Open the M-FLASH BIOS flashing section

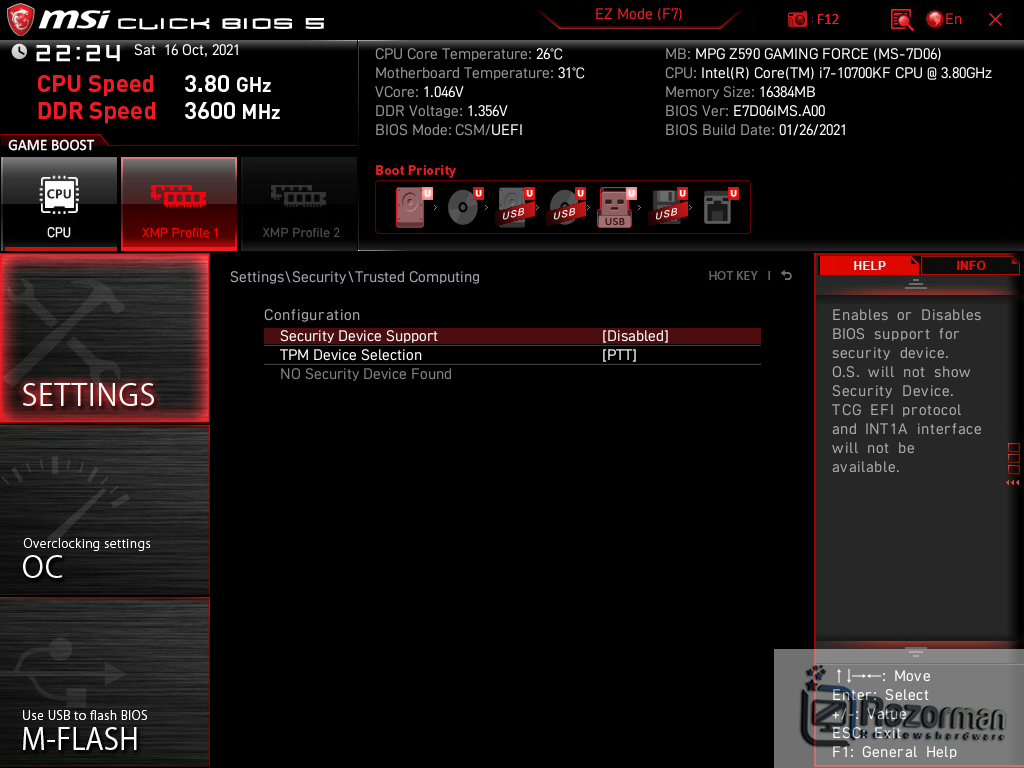(x=104, y=682)
